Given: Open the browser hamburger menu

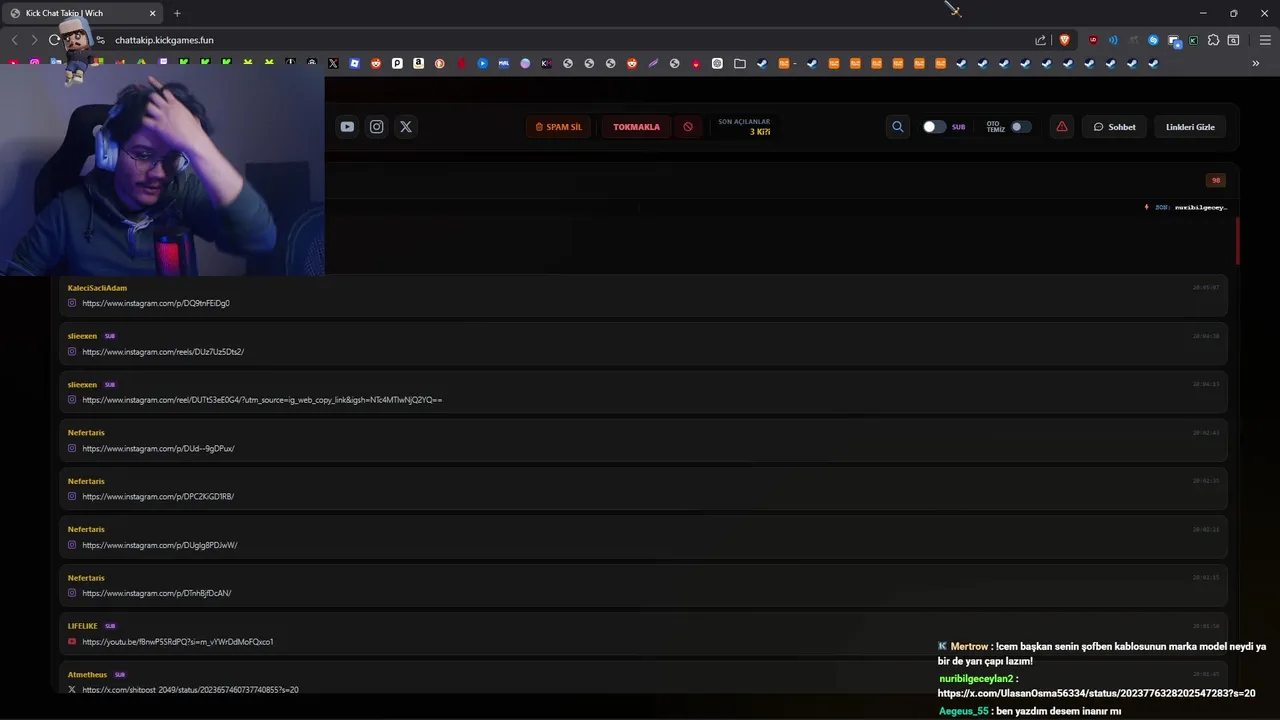Looking at the screenshot, I should click(1265, 40).
